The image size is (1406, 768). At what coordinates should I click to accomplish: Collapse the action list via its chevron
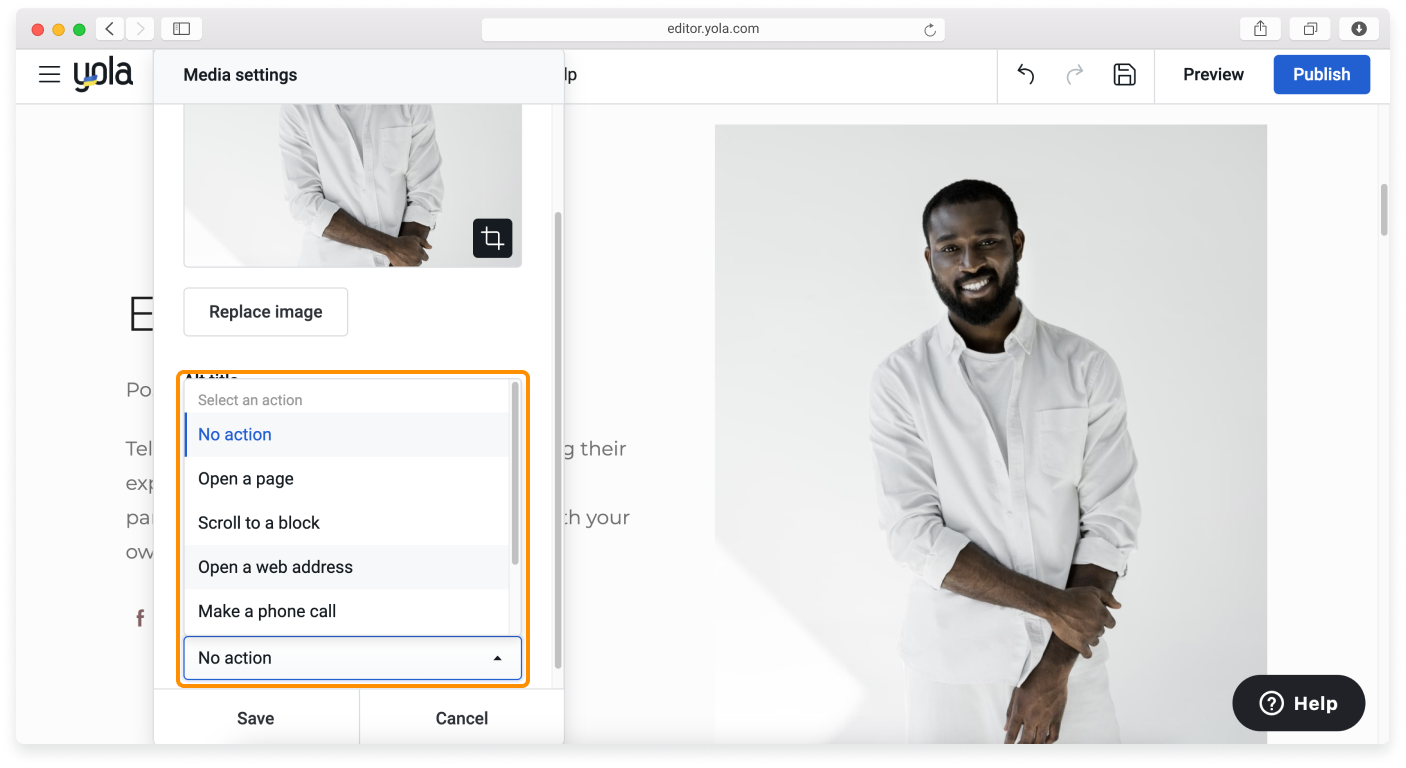[496, 657]
